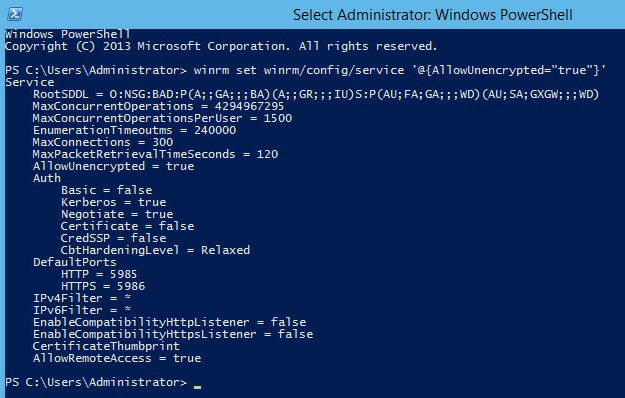This screenshot has height=398, width=625.
Task: Click the 'Negotiate = true' line
Action: [x=117, y=214]
